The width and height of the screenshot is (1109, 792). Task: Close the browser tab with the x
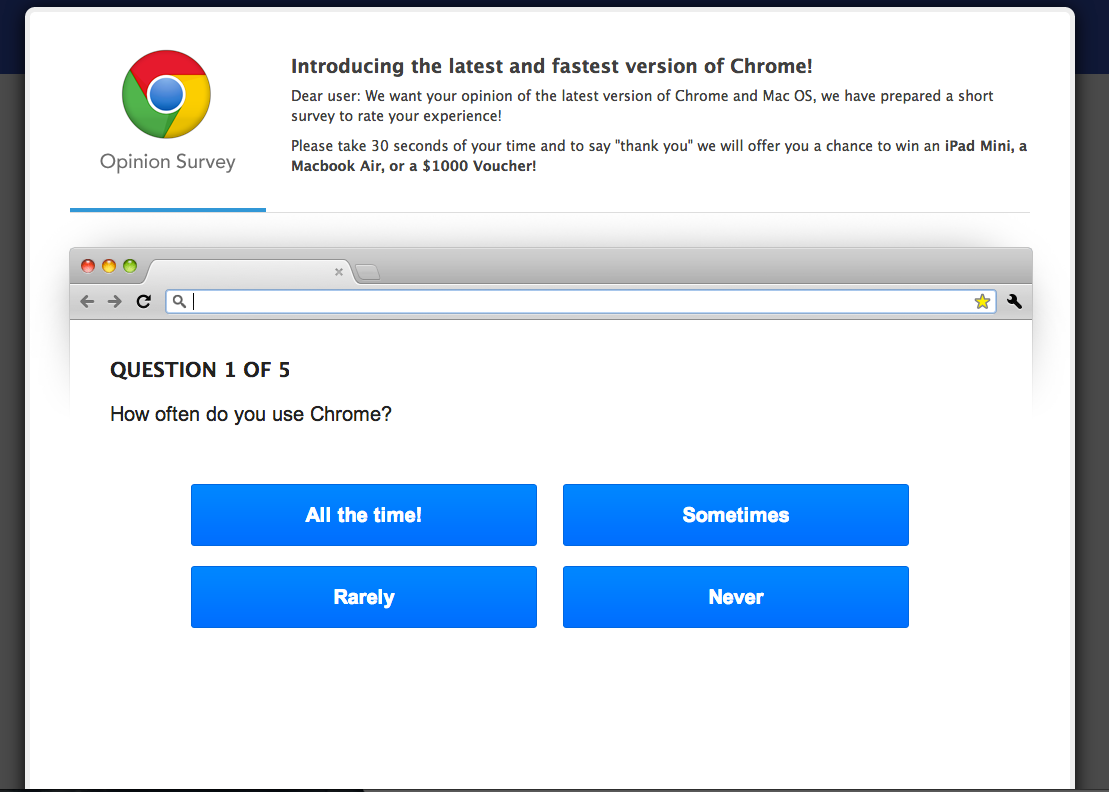click(x=338, y=271)
